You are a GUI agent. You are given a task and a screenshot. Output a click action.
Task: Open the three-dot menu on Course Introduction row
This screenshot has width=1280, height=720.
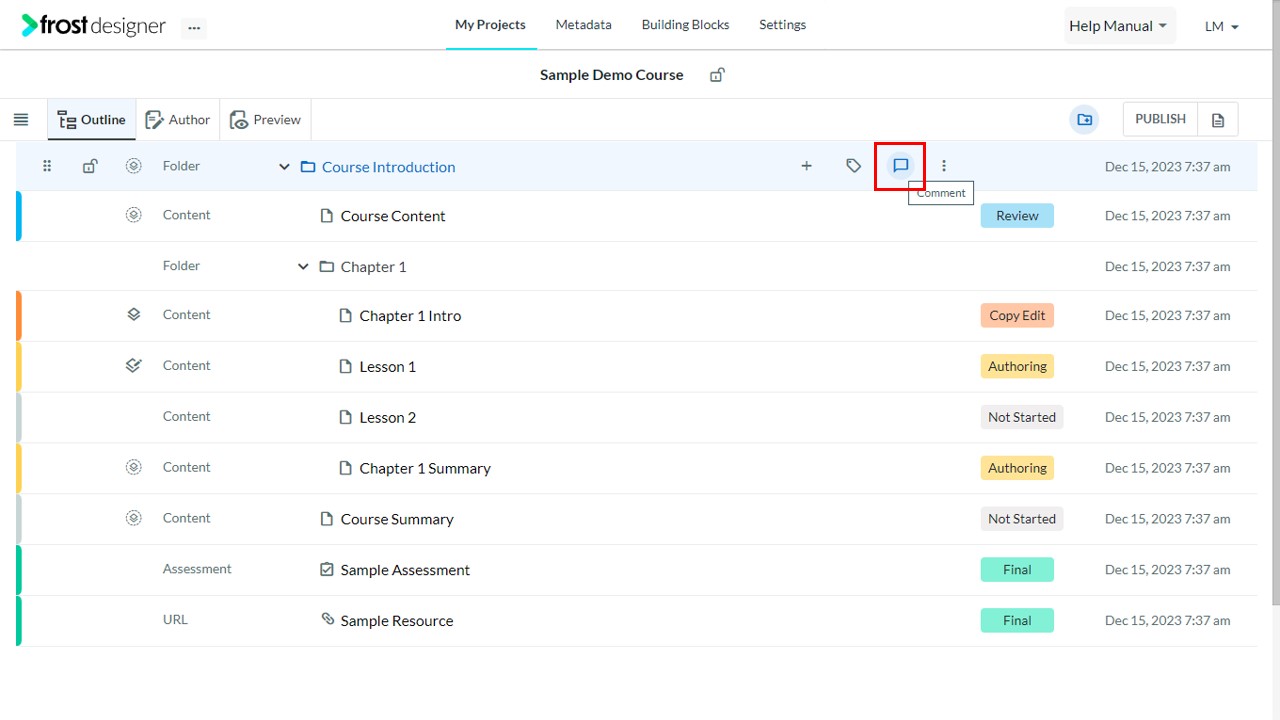click(944, 166)
